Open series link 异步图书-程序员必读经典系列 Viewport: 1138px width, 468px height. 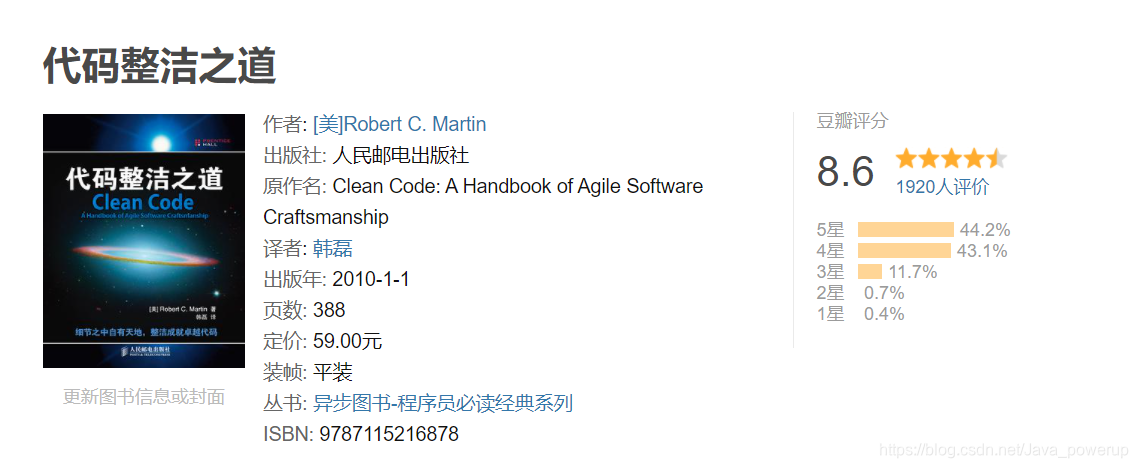pyautogui.click(x=443, y=403)
